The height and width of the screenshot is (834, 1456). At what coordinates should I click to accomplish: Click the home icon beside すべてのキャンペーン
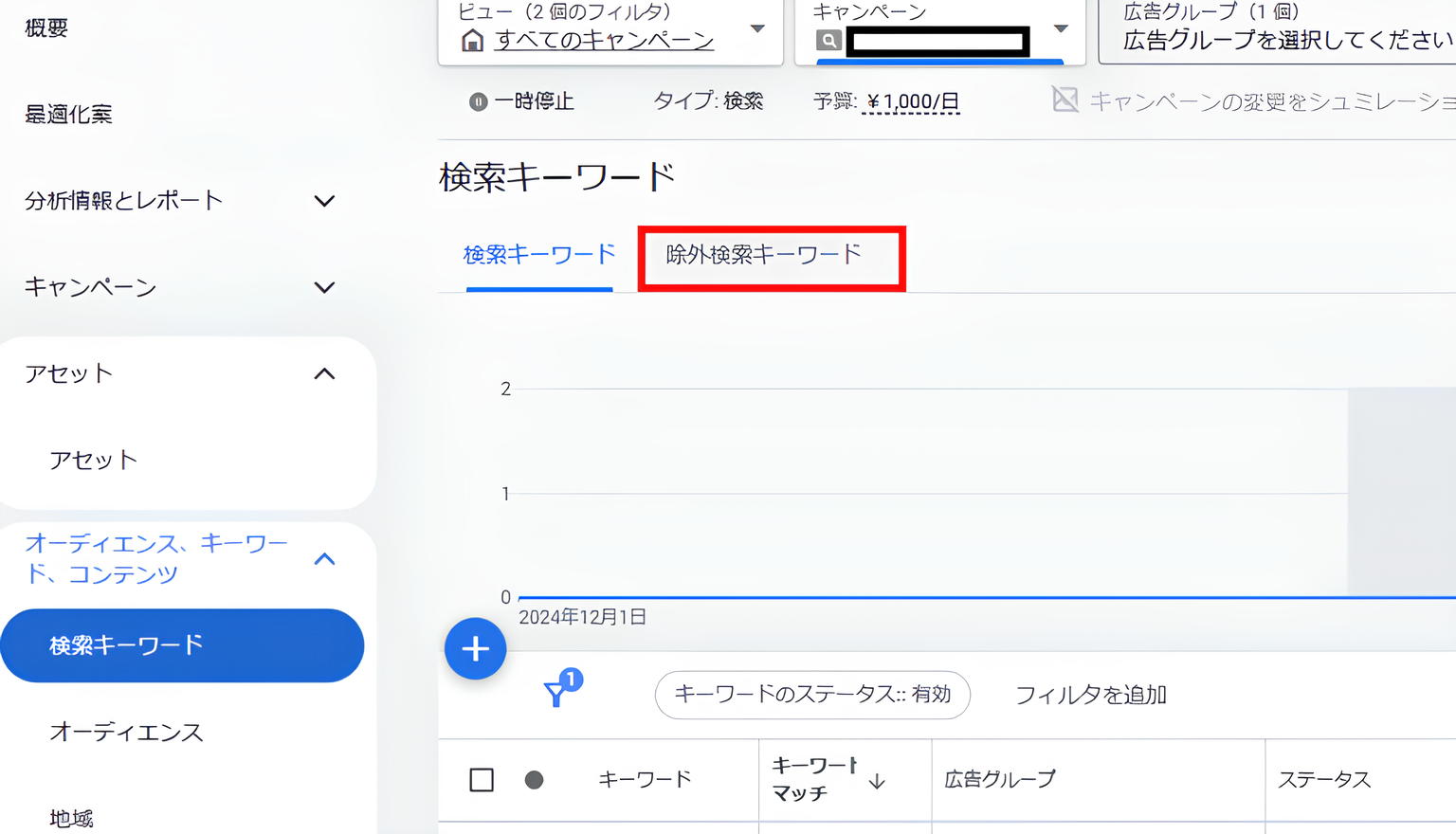pos(472,40)
